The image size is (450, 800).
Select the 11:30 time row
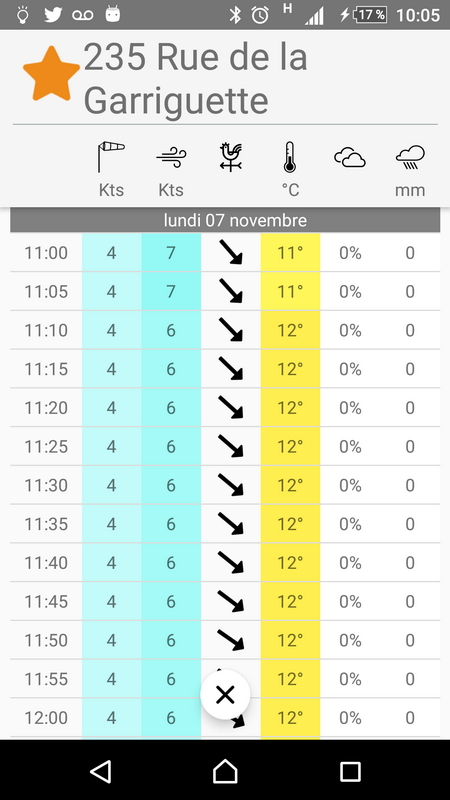click(x=225, y=485)
